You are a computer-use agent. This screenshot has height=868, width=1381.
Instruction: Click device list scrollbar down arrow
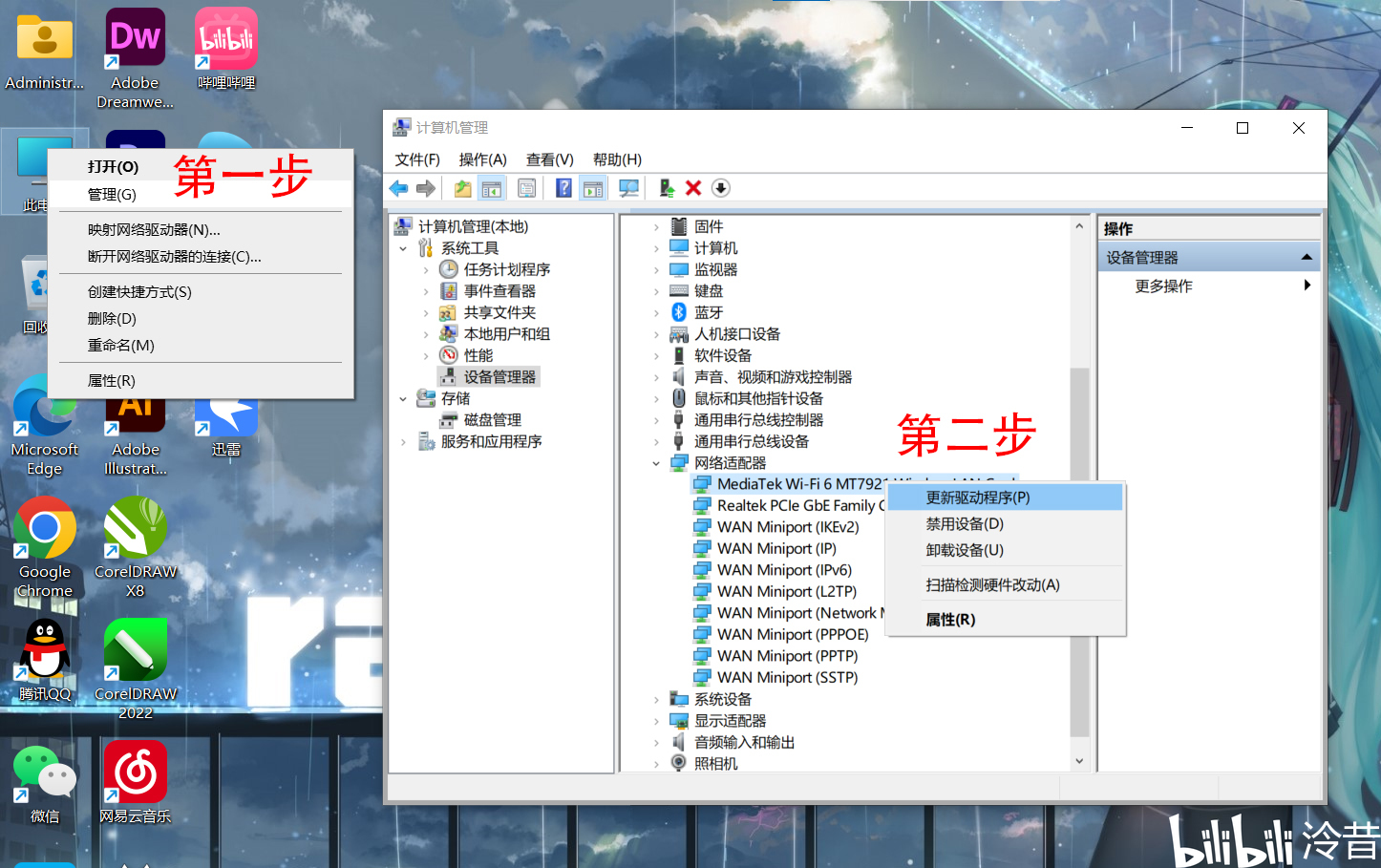pyautogui.click(x=1079, y=761)
